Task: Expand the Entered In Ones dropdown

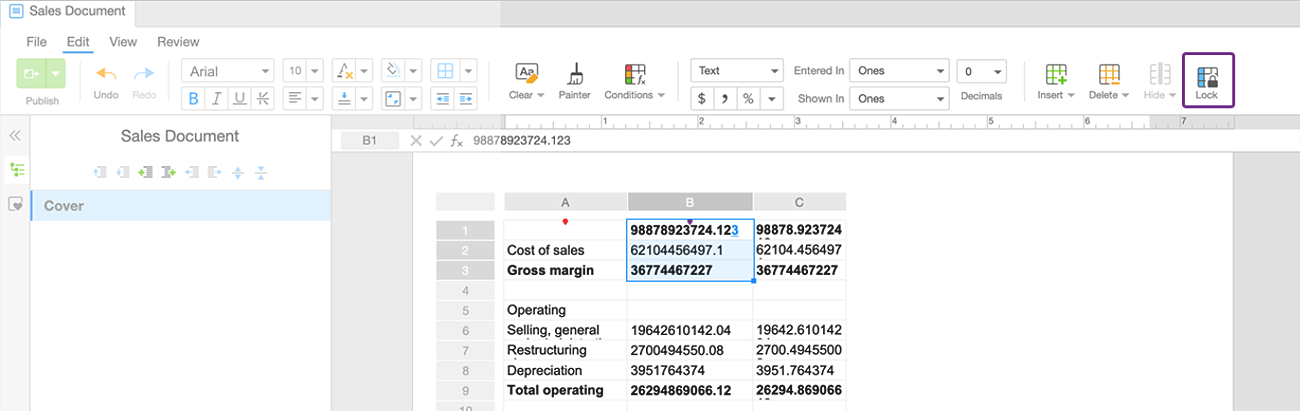Action: [899, 71]
